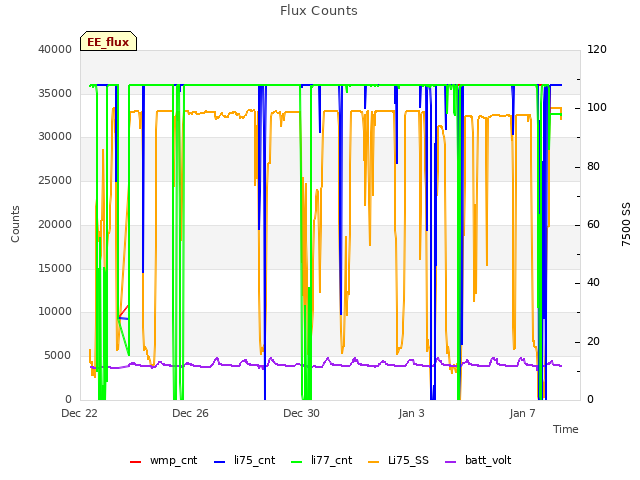Click the 20 right axis value
This screenshot has height=480, width=640.
(x=593, y=341)
